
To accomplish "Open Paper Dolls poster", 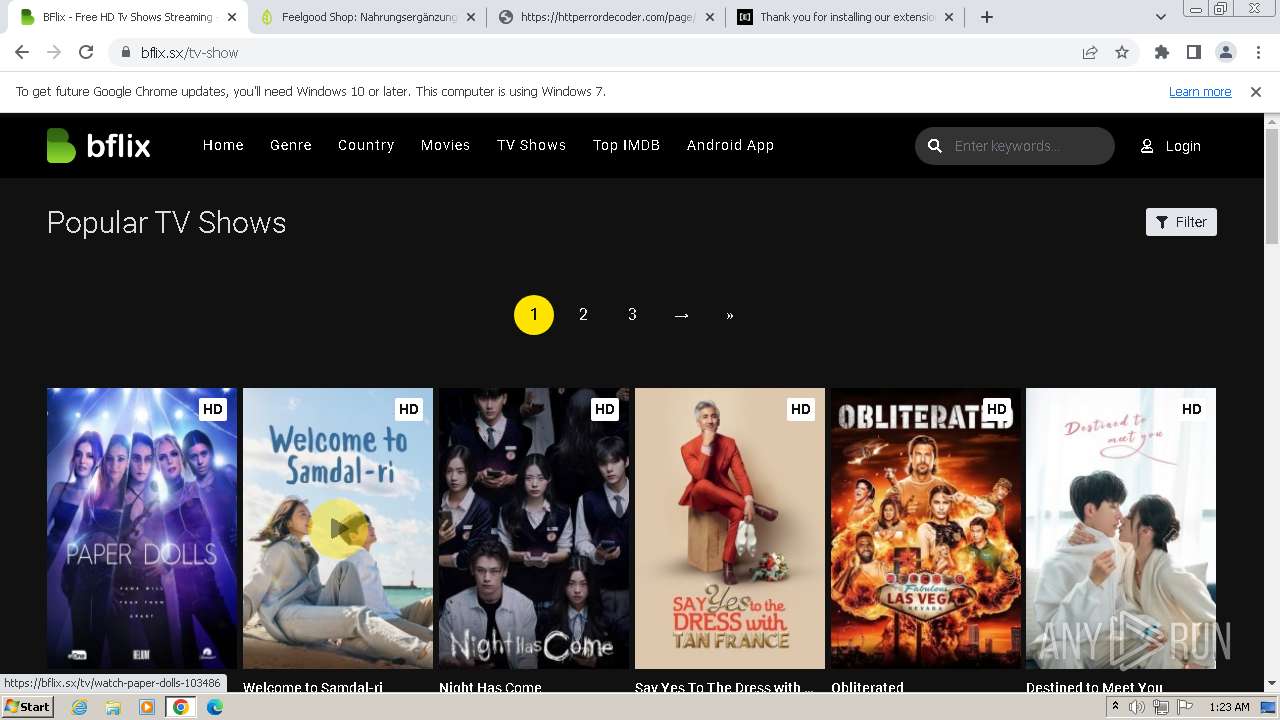I will [x=142, y=528].
